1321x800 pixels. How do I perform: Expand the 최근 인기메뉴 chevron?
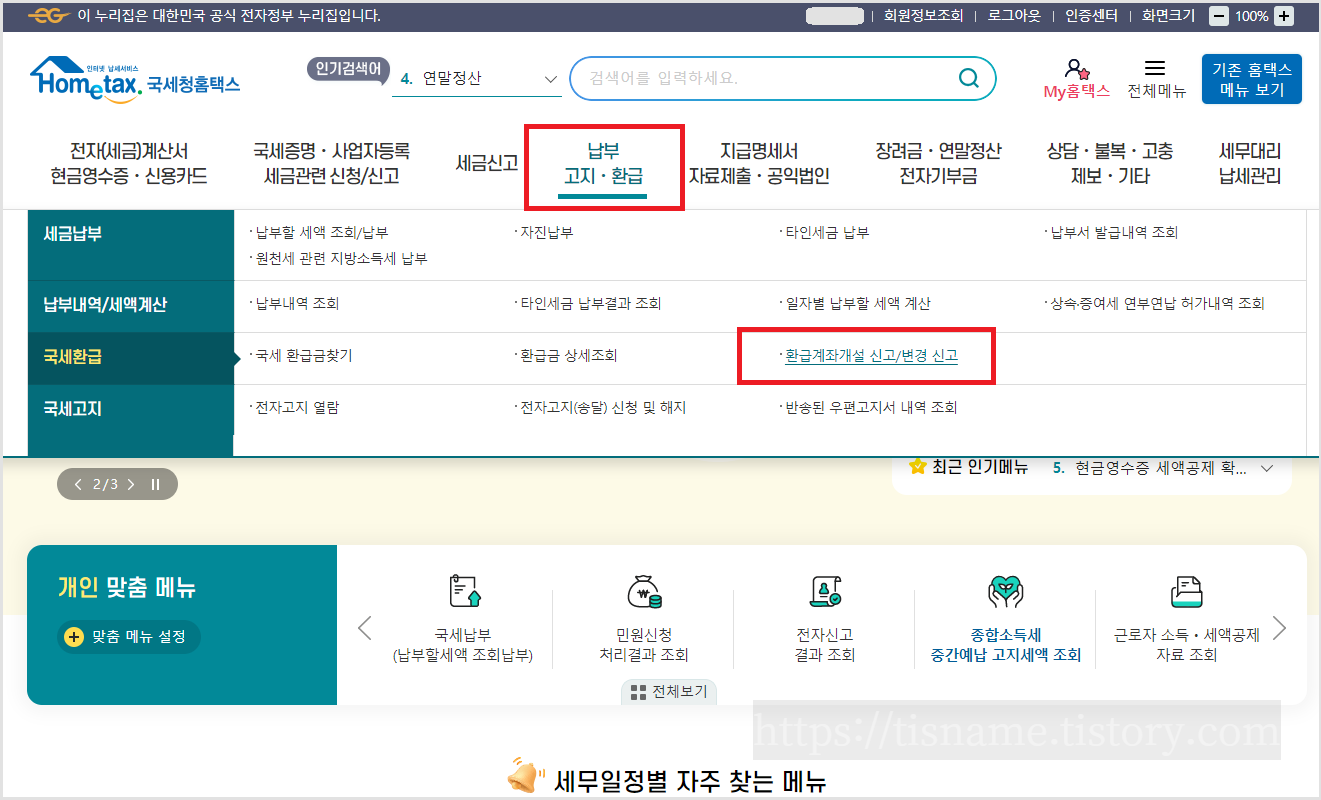tap(1267, 468)
